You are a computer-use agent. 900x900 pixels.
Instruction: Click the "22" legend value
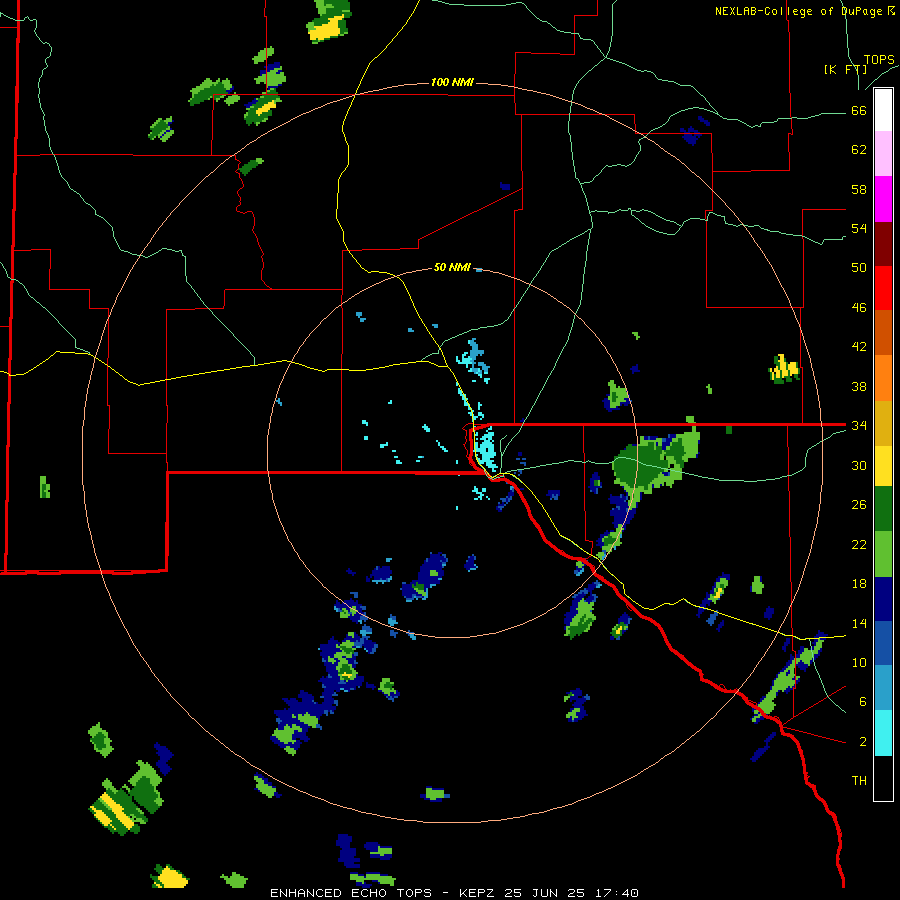(x=859, y=544)
